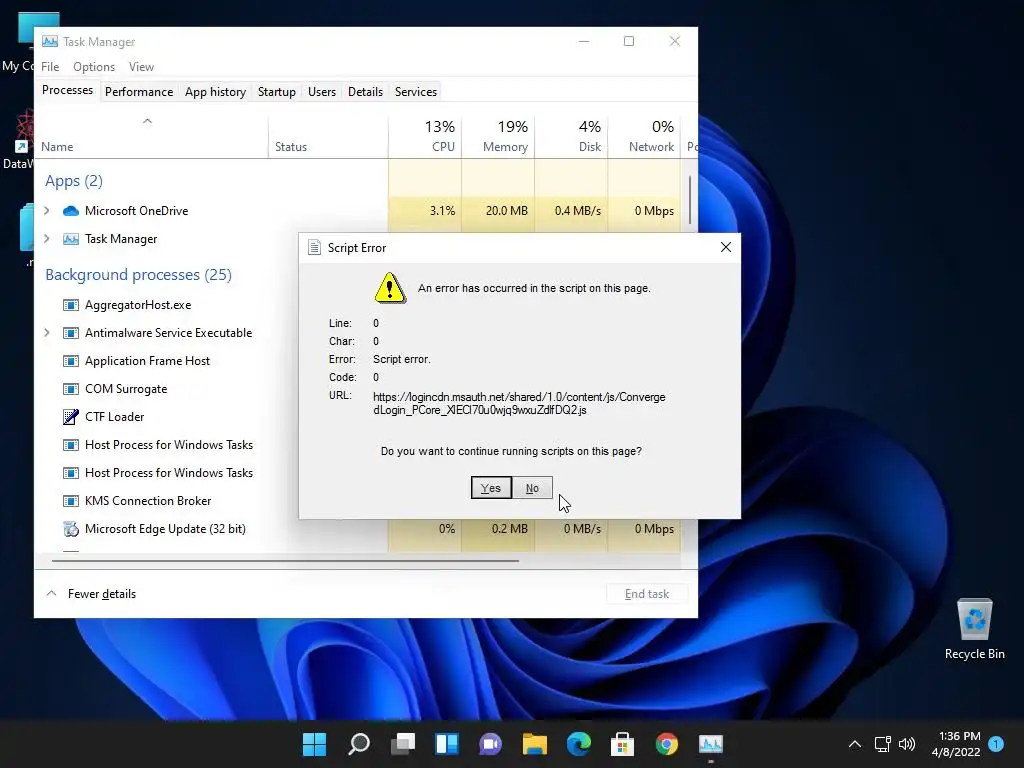Viewport: 1024px width, 768px height.
Task: Collapse view with Fewer details chevron
Action: click(x=52, y=594)
